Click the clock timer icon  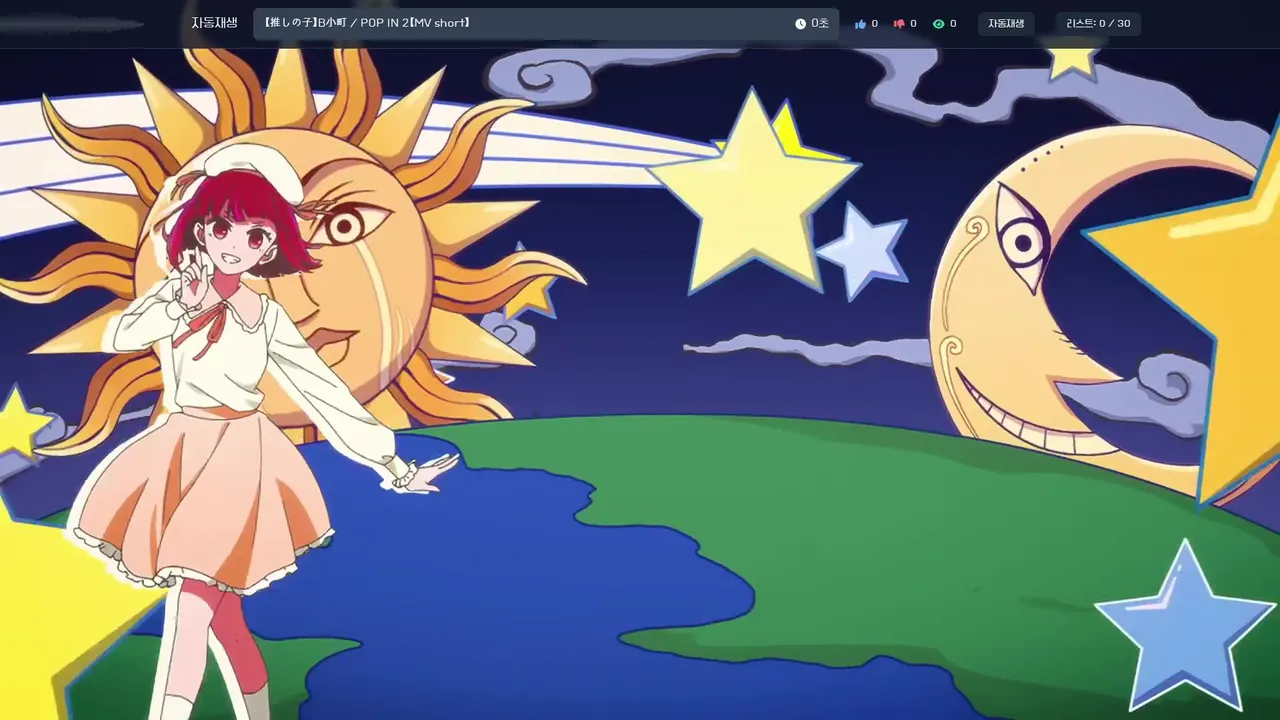pyautogui.click(x=800, y=23)
